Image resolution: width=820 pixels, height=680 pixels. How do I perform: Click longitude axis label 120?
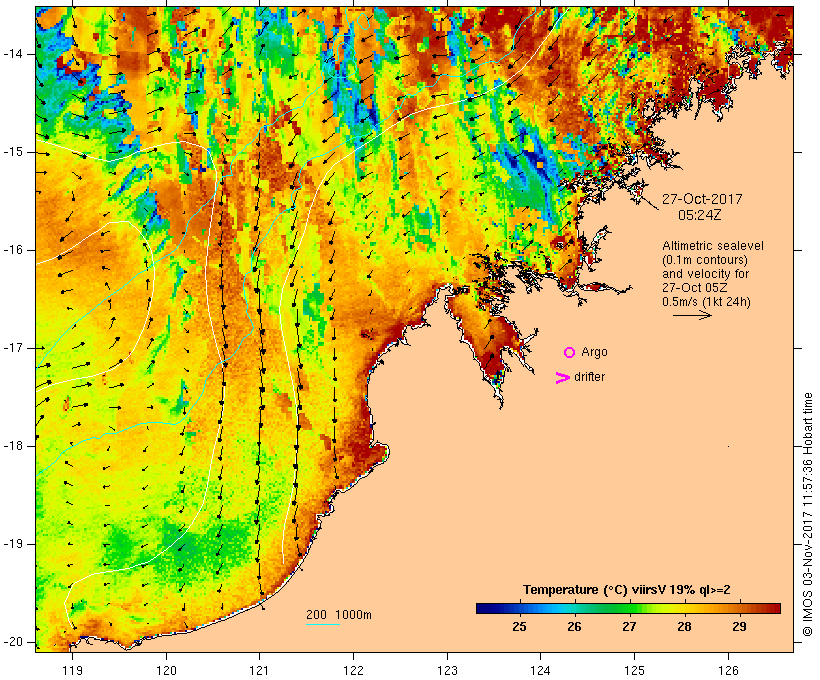pos(166,671)
